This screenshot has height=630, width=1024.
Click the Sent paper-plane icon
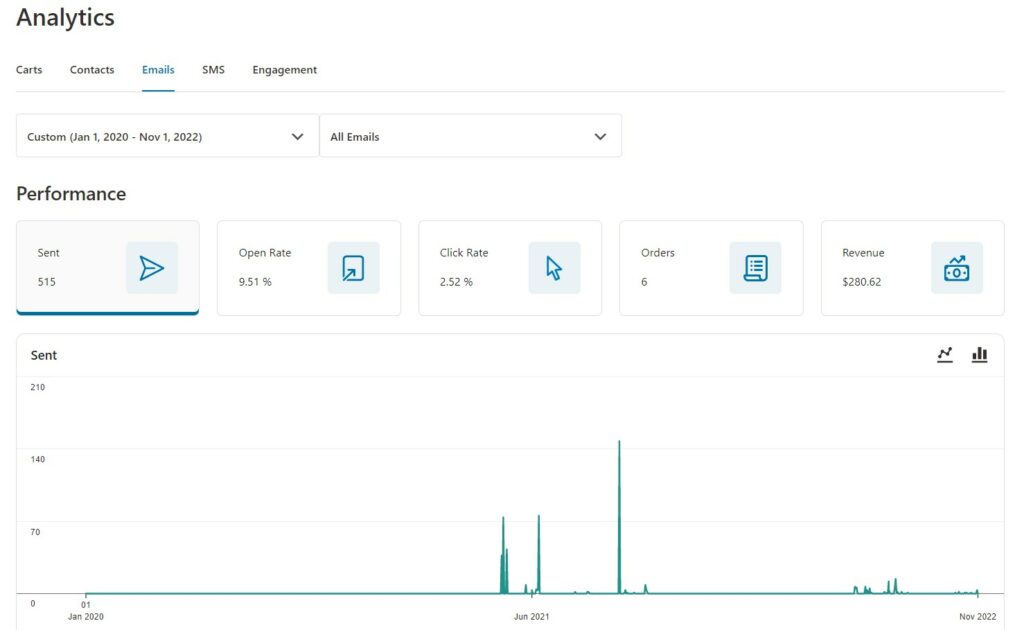pyautogui.click(x=152, y=268)
